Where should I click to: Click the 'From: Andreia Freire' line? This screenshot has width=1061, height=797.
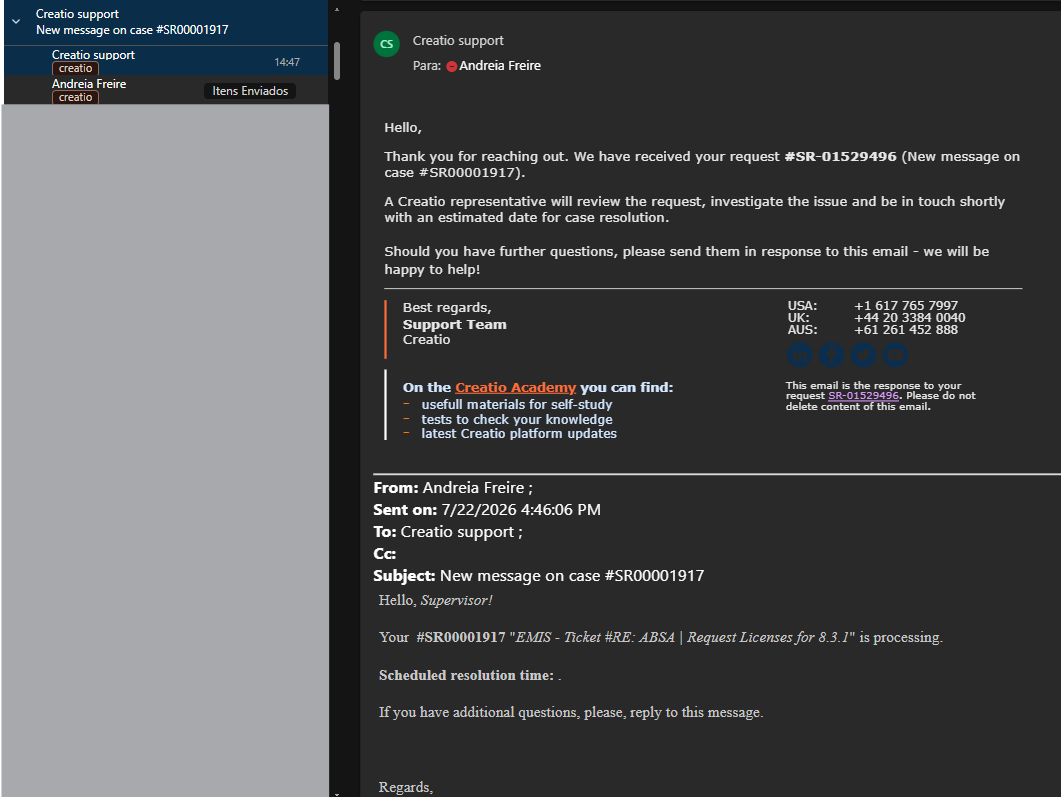[x=453, y=488]
